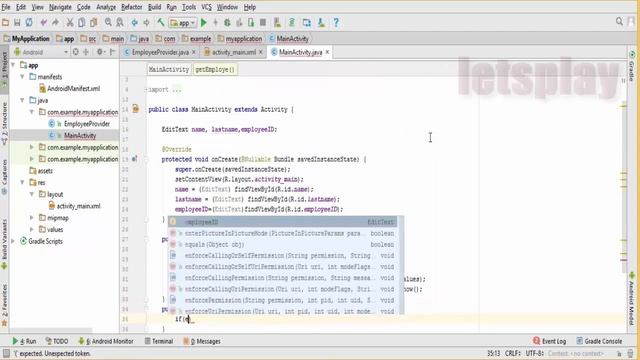This screenshot has width=640, height=360.
Task: Open the Terminal tool window
Action: tap(159, 341)
